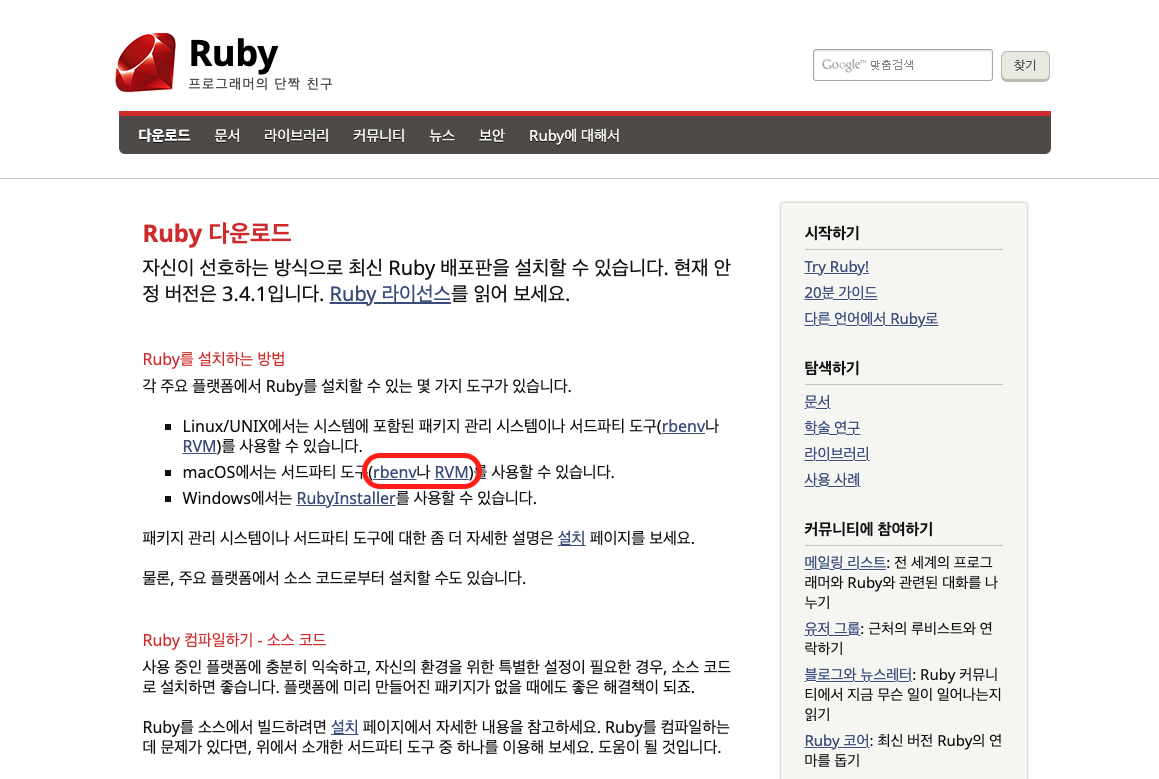
Task: Open 커뮤니티 in the navigation bar
Action: point(378,135)
